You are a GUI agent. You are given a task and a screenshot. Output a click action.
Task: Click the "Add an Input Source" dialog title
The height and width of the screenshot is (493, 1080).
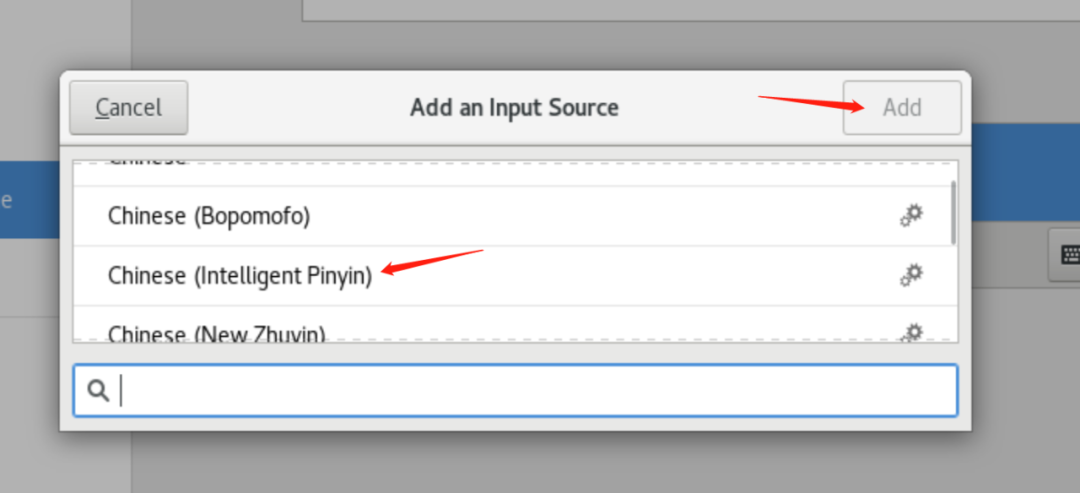tap(515, 107)
